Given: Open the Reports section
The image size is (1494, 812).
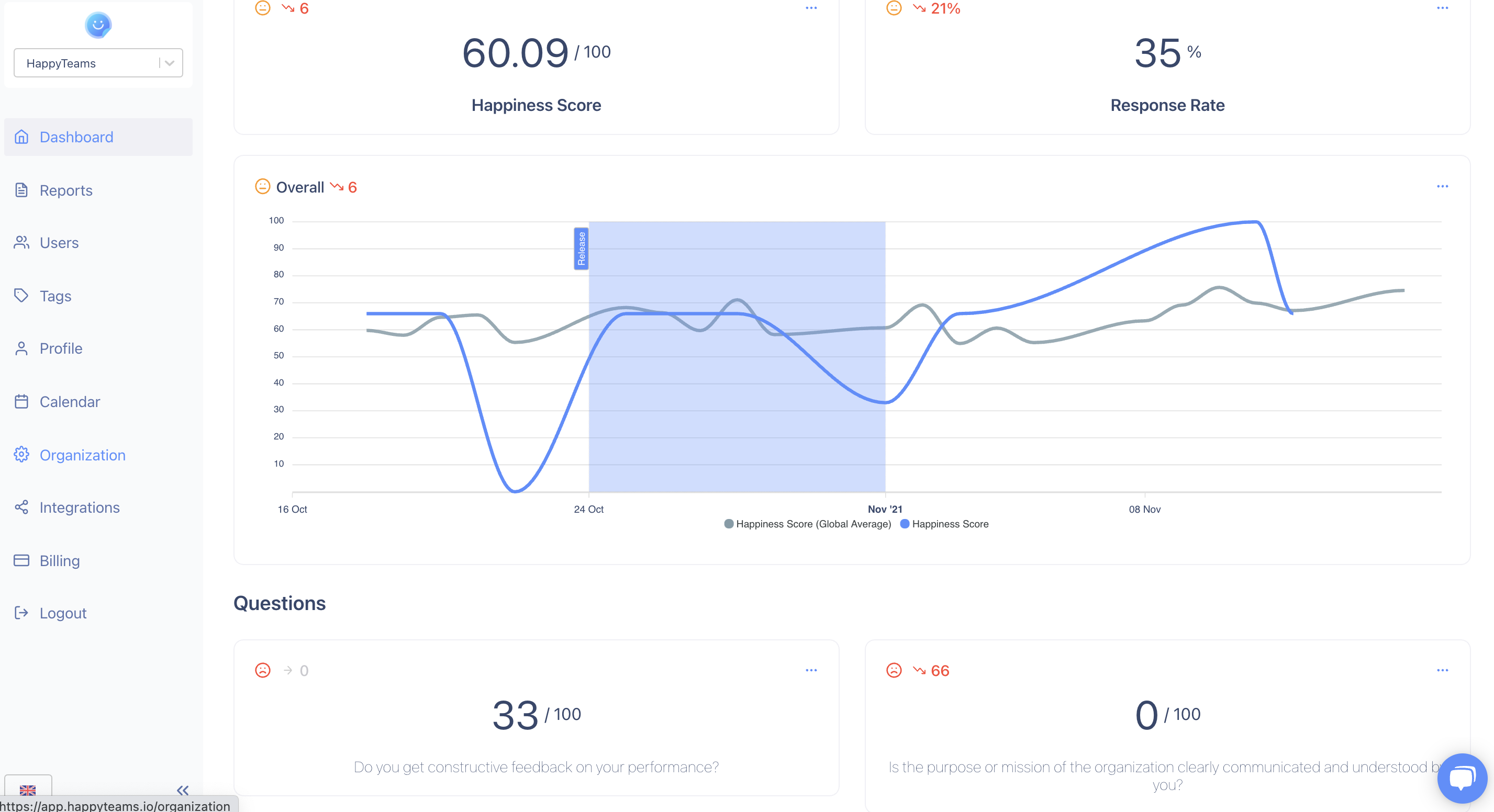Looking at the screenshot, I should tap(65, 190).
